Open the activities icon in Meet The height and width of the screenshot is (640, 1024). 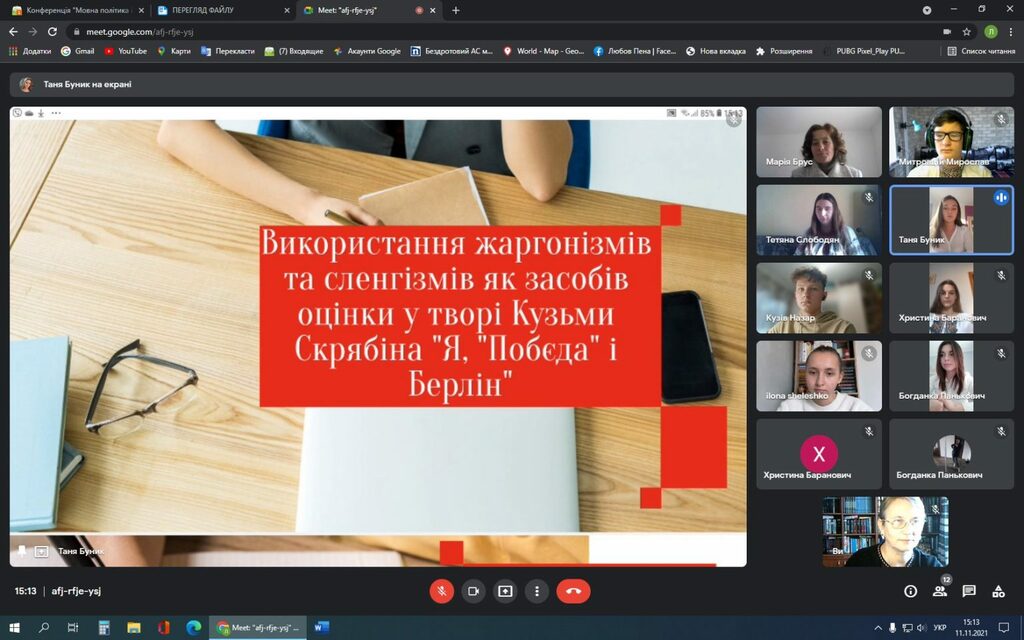(999, 591)
